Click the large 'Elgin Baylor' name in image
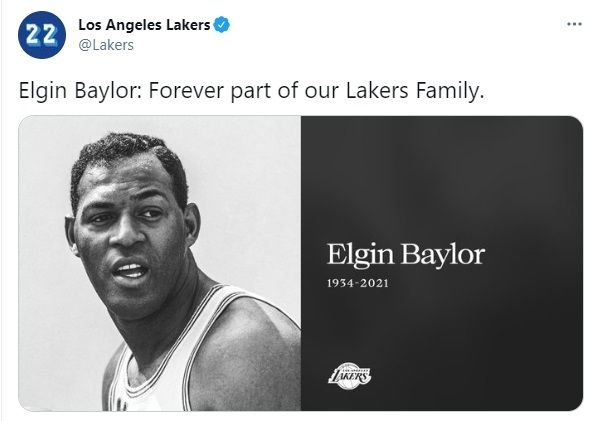The image size is (600, 421). (x=405, y=254)
